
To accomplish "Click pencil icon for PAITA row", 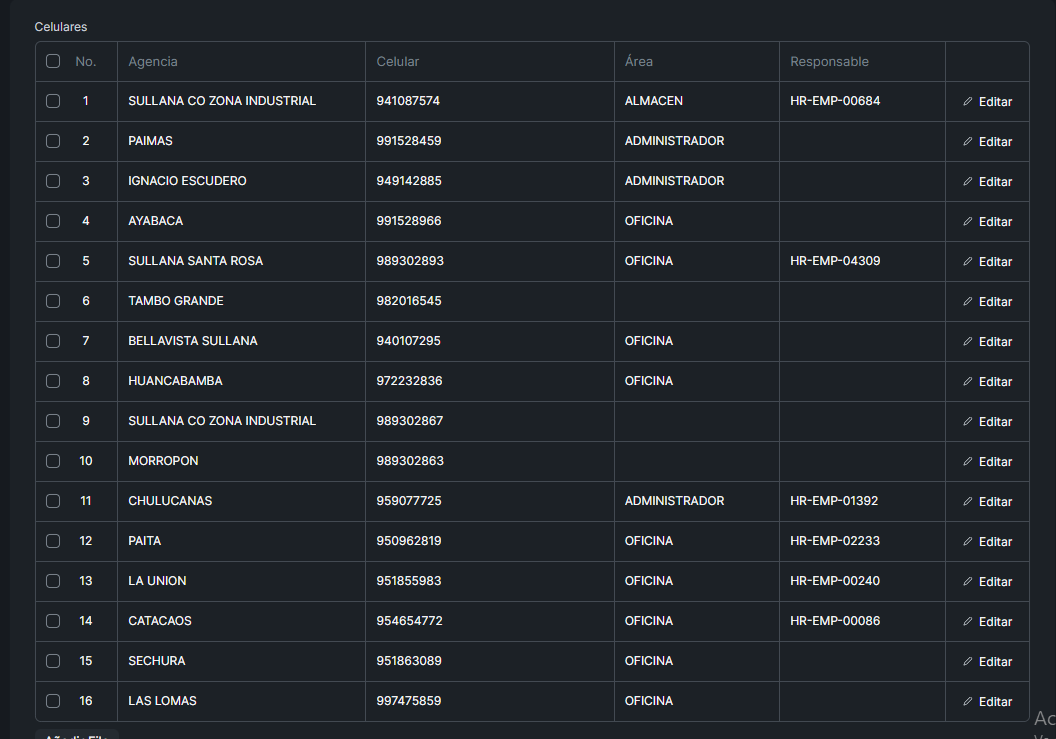I will tap(967, 542).
